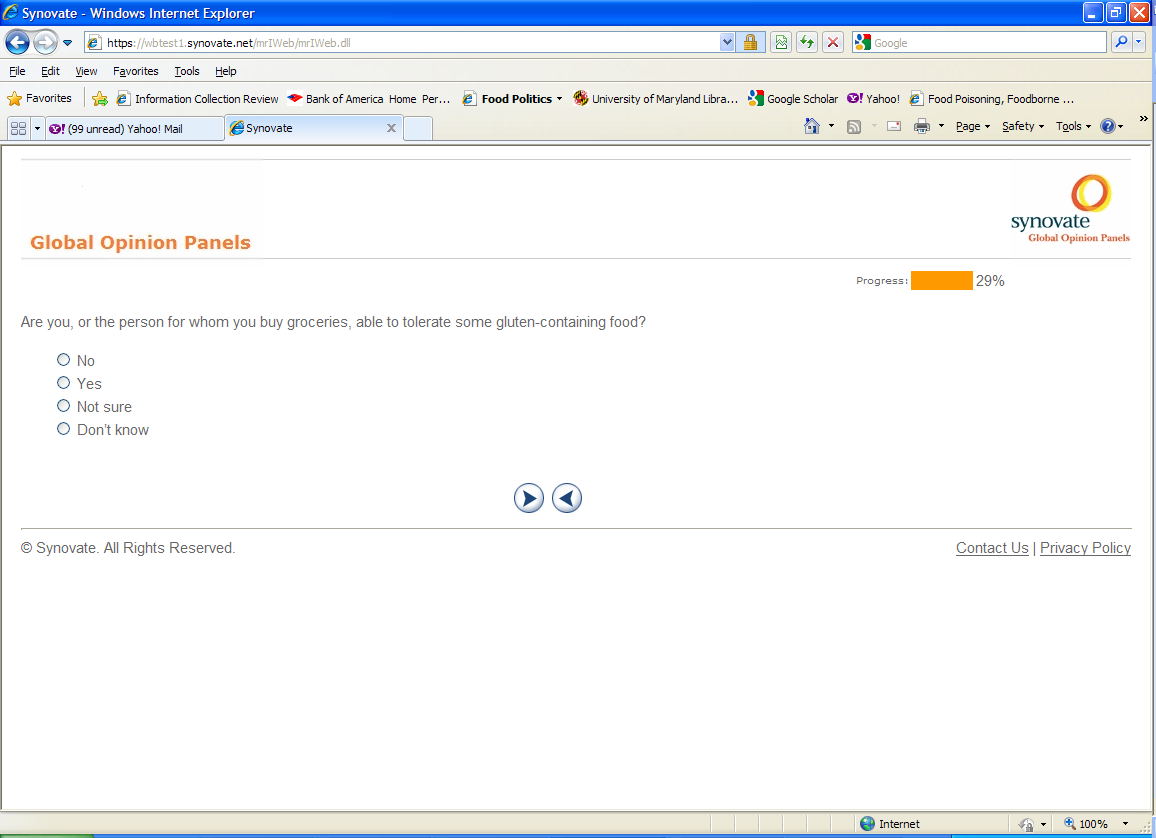Expand the address bar URL dropdown

[727, 43]
